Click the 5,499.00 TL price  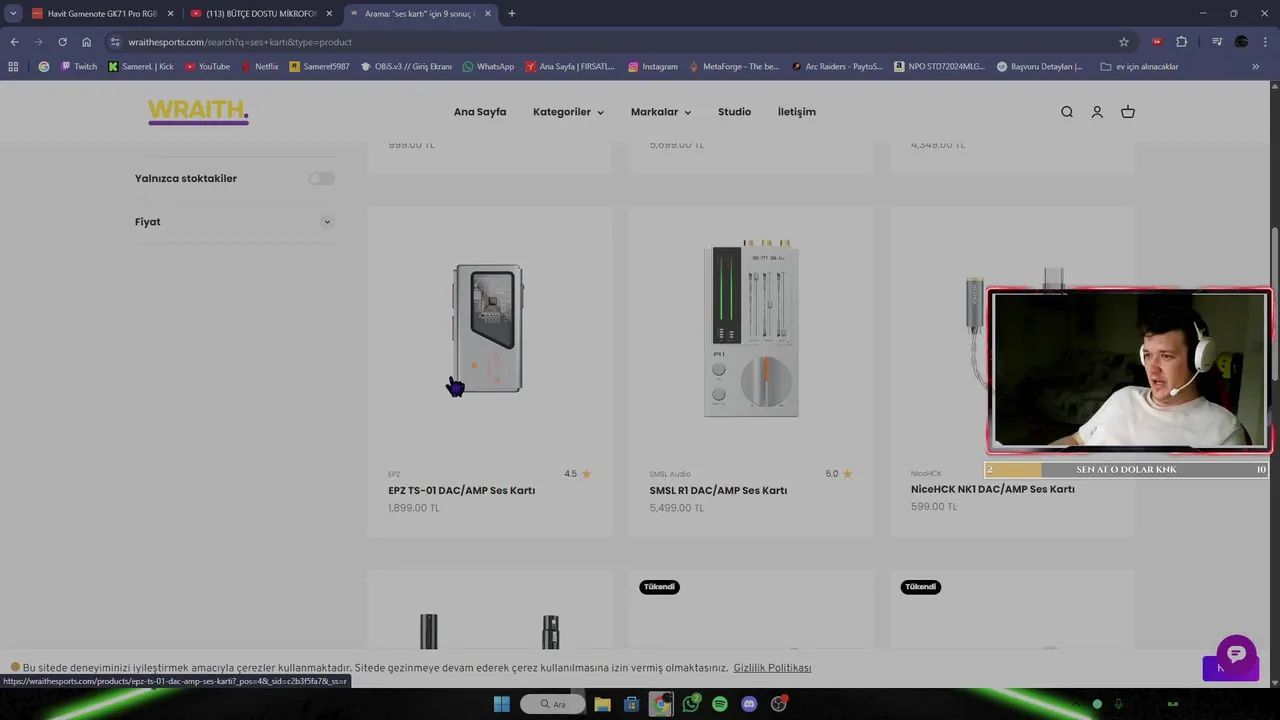(x=676, y=508)
